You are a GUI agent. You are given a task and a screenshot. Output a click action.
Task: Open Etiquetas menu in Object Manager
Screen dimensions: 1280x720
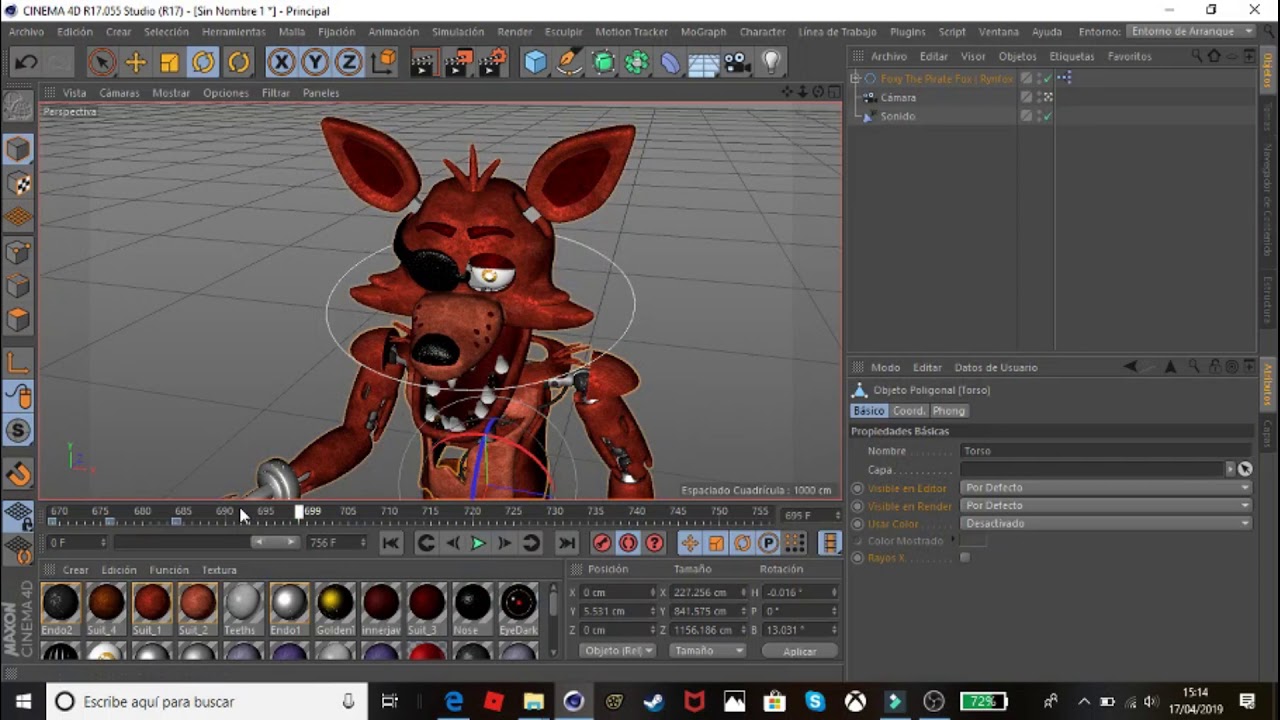(1072, 56)
